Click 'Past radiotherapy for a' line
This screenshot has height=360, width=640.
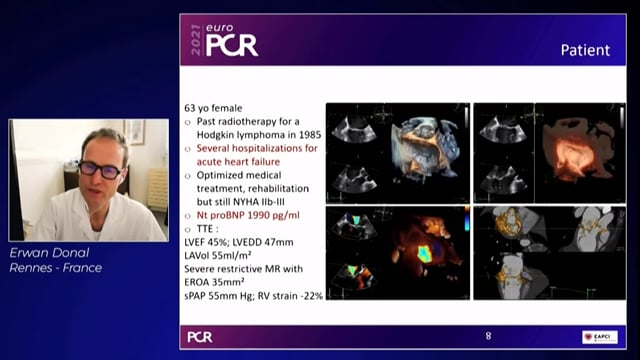pyautogui.click(x=248, y=122)
